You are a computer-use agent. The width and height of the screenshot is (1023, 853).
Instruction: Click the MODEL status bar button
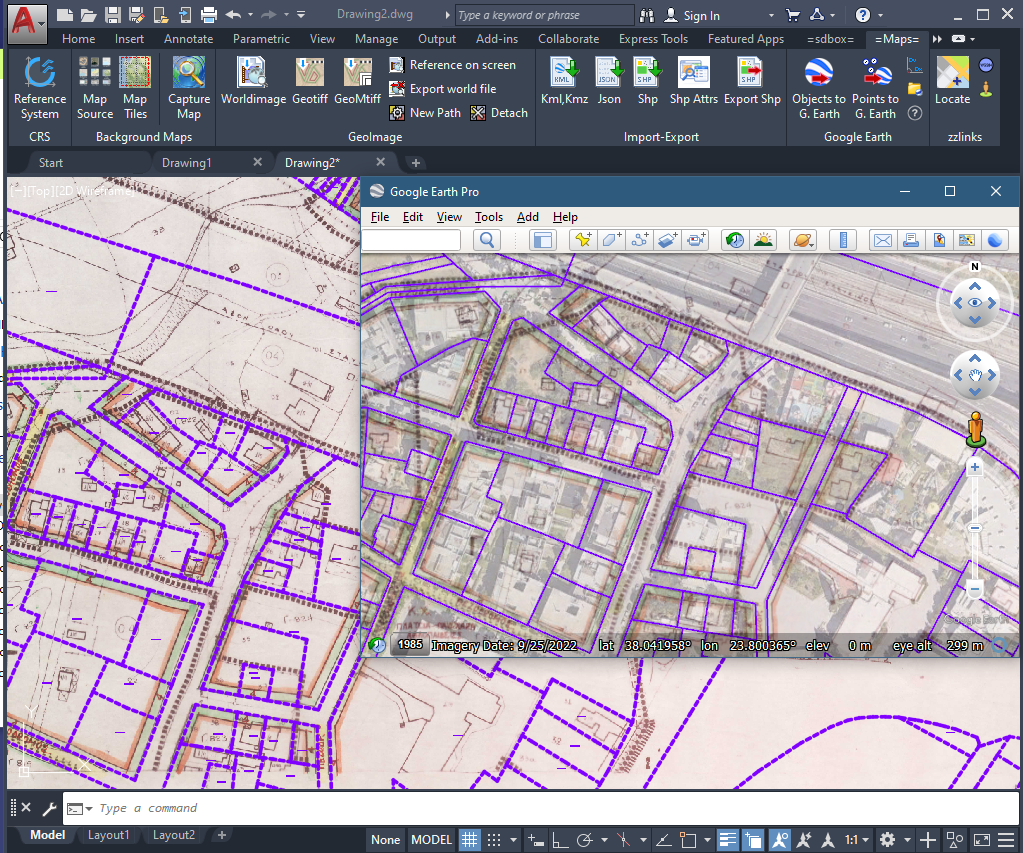point(431,839)
